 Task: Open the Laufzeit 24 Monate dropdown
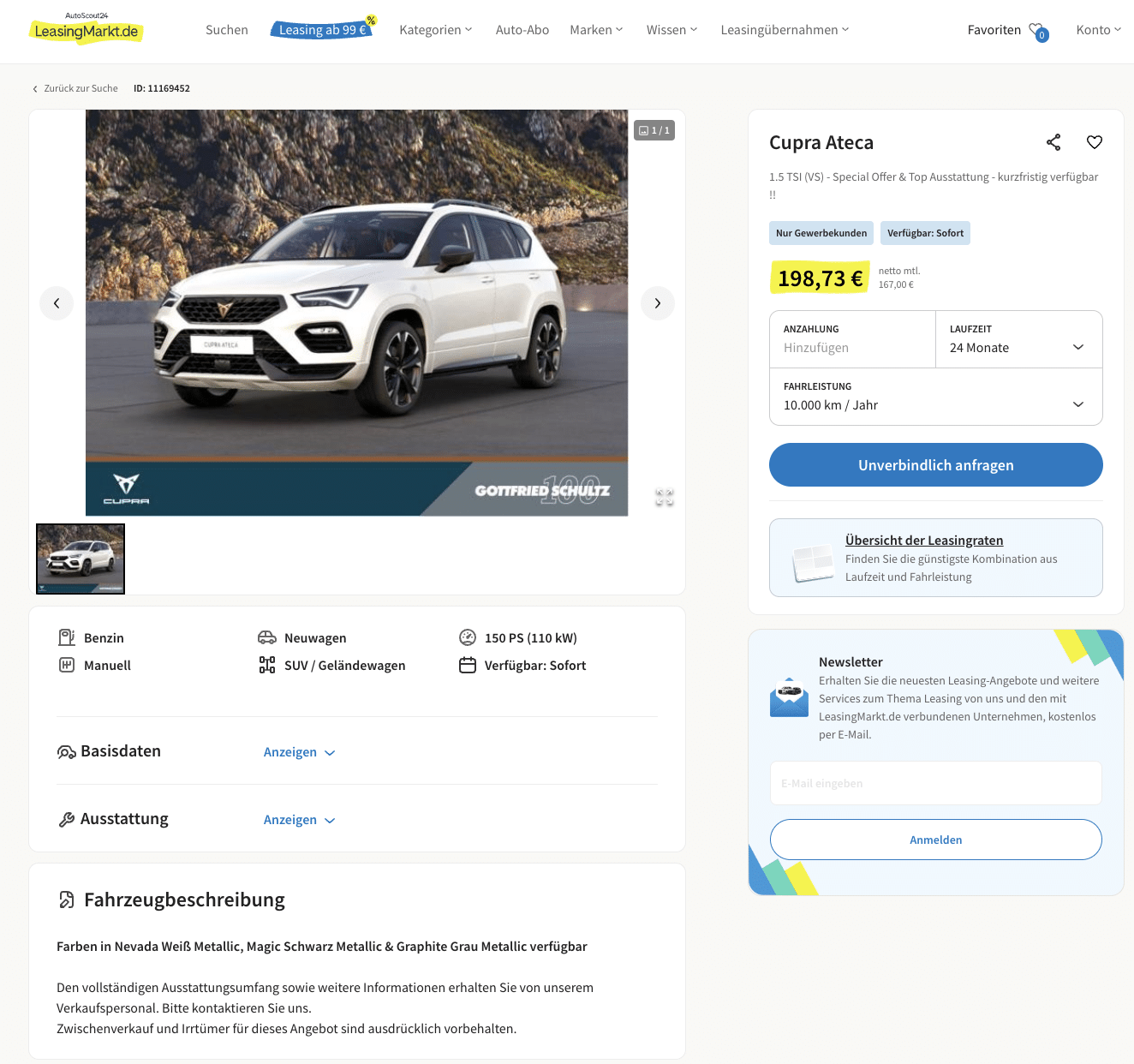pyautogui.click(x=1019, y=339)
